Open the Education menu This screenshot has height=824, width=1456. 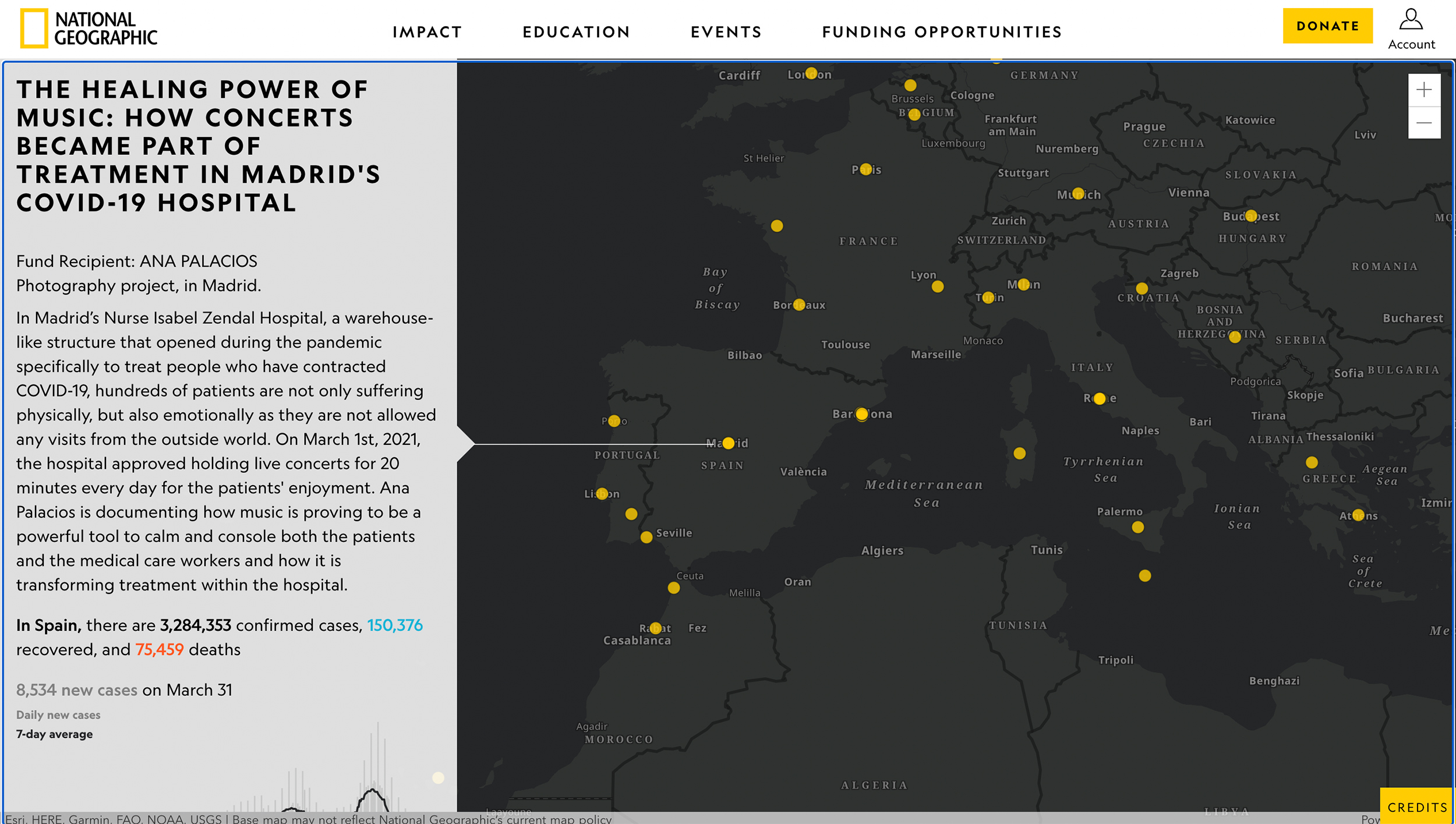576,32
